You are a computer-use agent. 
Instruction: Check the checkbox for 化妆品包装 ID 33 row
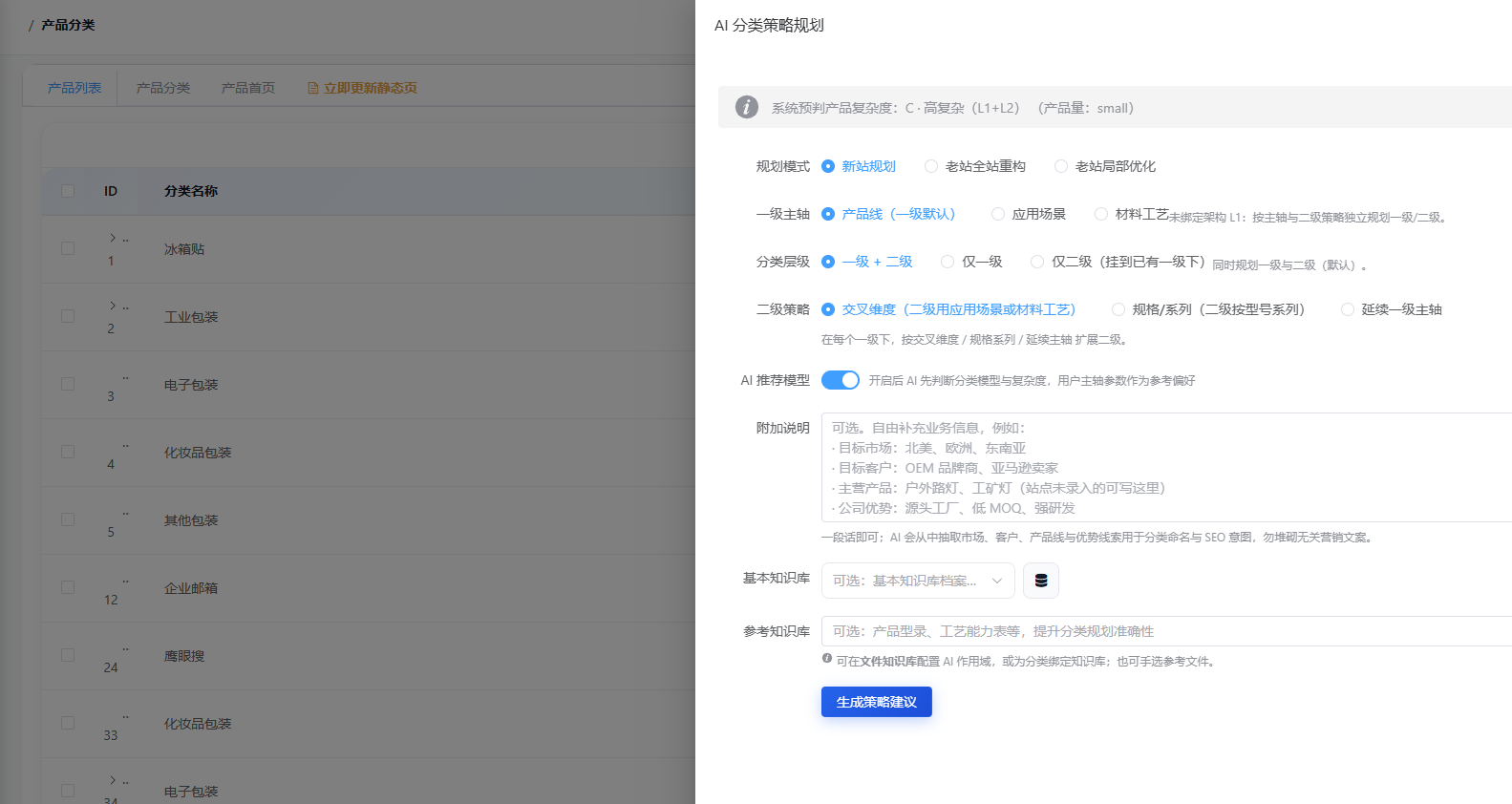tap(68, 723)
